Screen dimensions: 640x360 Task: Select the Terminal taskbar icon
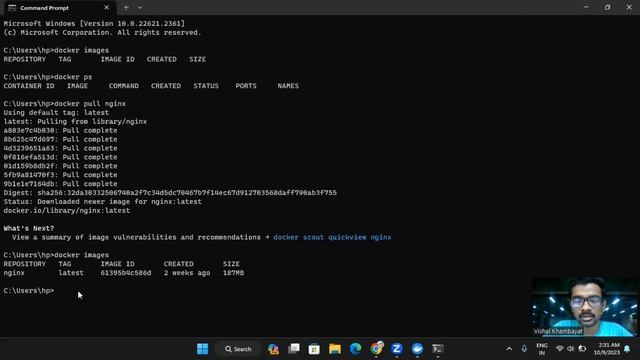[x=438, y=349]
